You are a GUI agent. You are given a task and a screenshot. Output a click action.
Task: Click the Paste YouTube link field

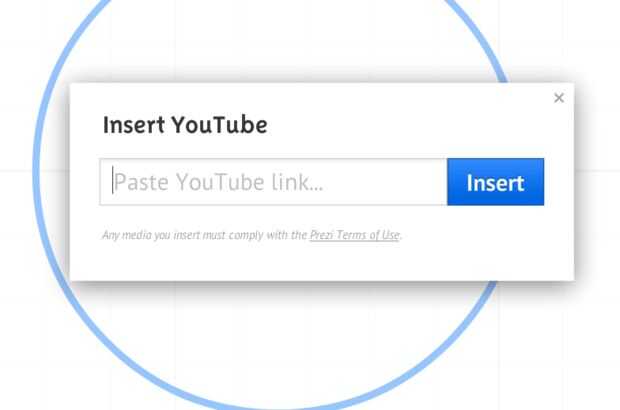tap(273, 182)
